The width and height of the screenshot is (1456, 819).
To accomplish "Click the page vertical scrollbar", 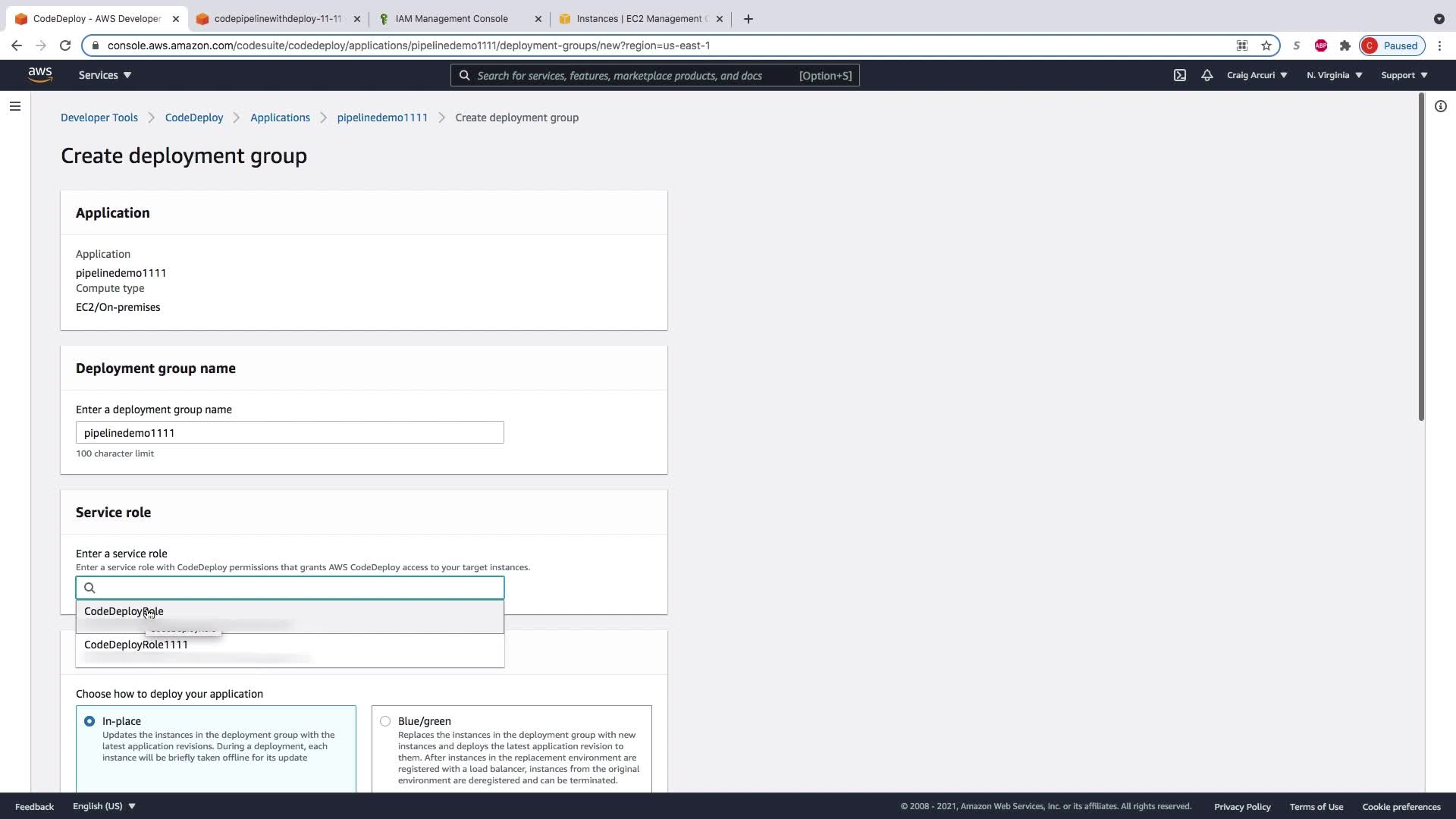I will (x=1420, y=258).
